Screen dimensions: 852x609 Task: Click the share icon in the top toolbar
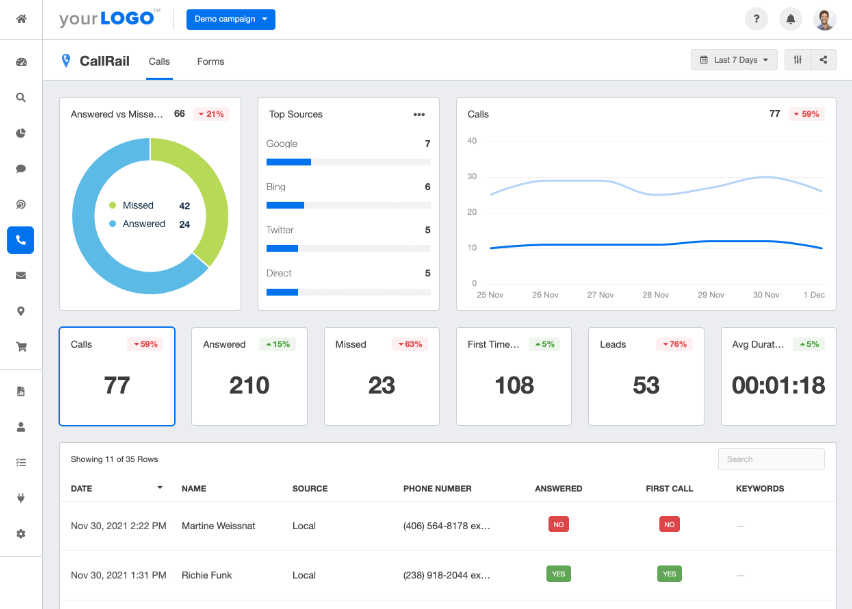(825, 59)
